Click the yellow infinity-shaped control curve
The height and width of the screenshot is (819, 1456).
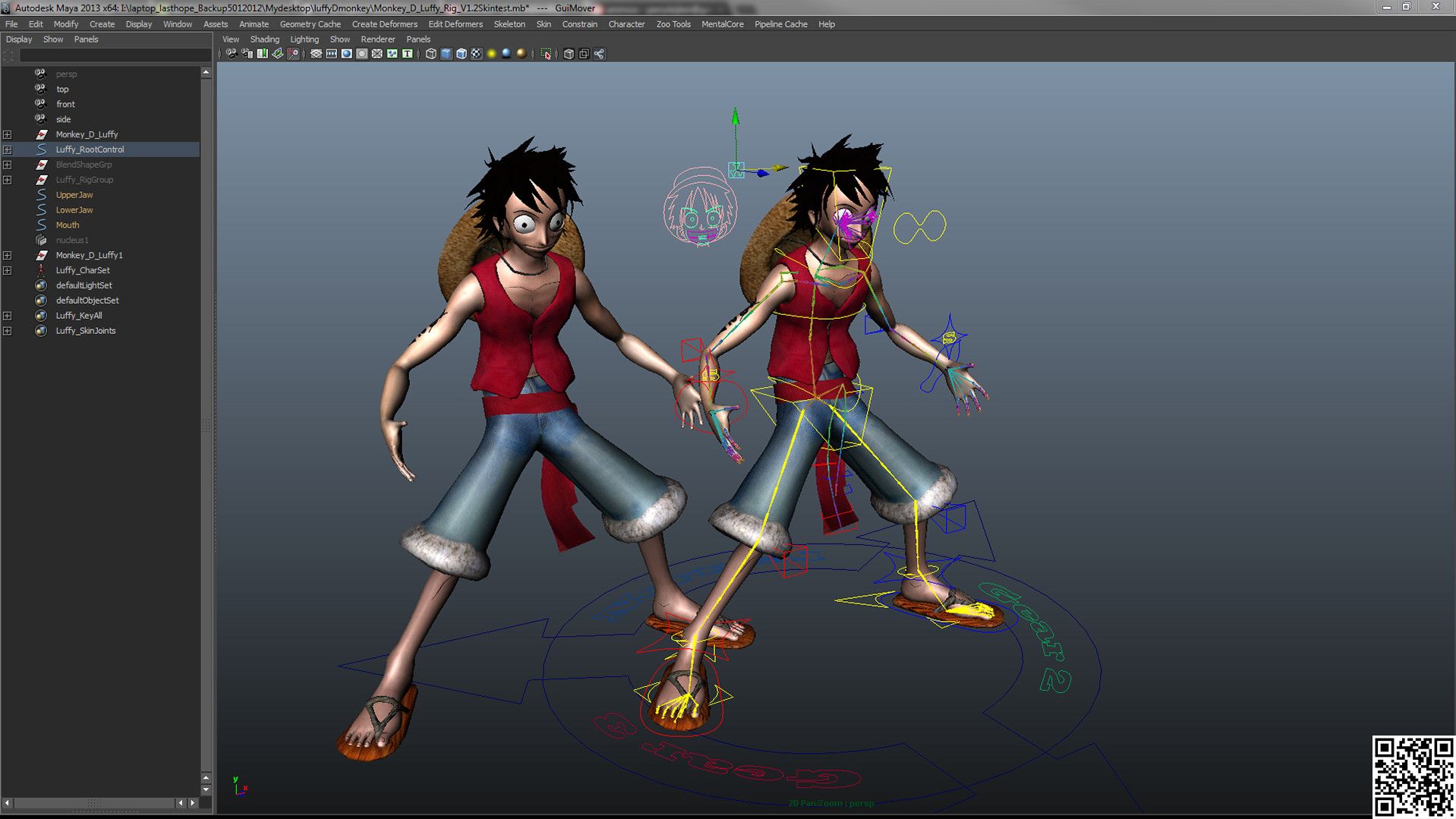tap(919, 227)
